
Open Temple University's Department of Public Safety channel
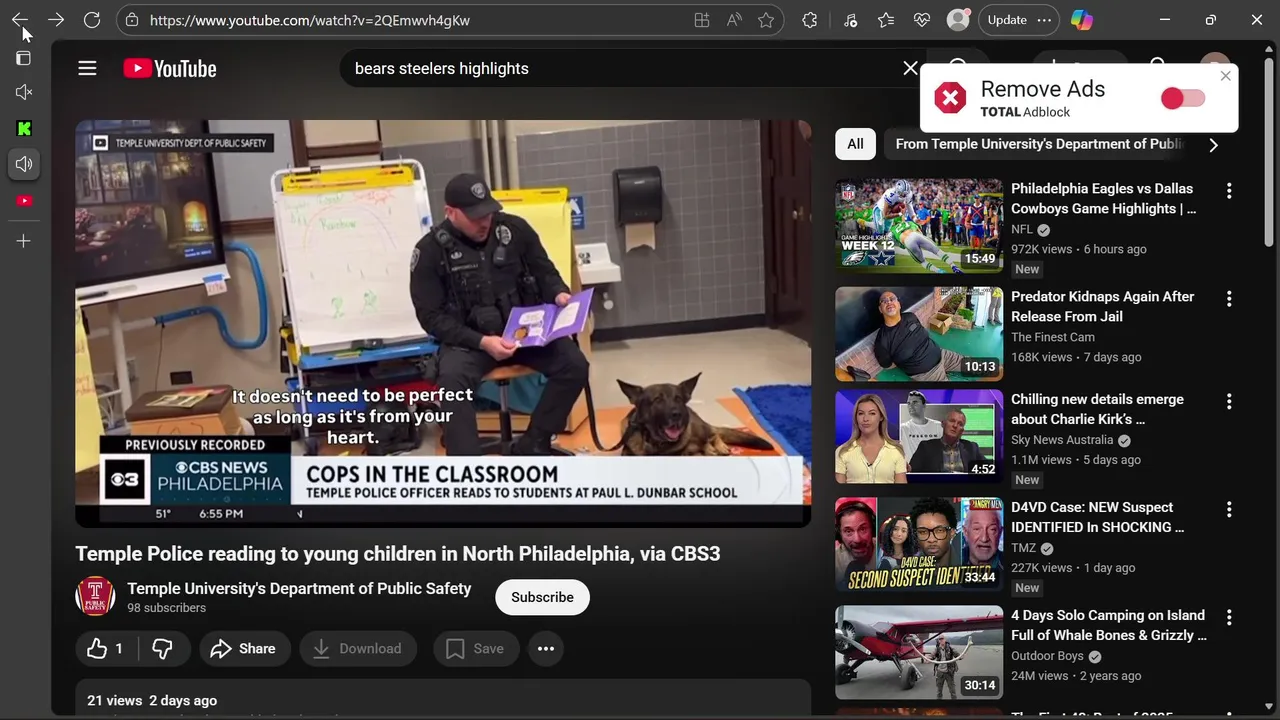coord(299,588)
